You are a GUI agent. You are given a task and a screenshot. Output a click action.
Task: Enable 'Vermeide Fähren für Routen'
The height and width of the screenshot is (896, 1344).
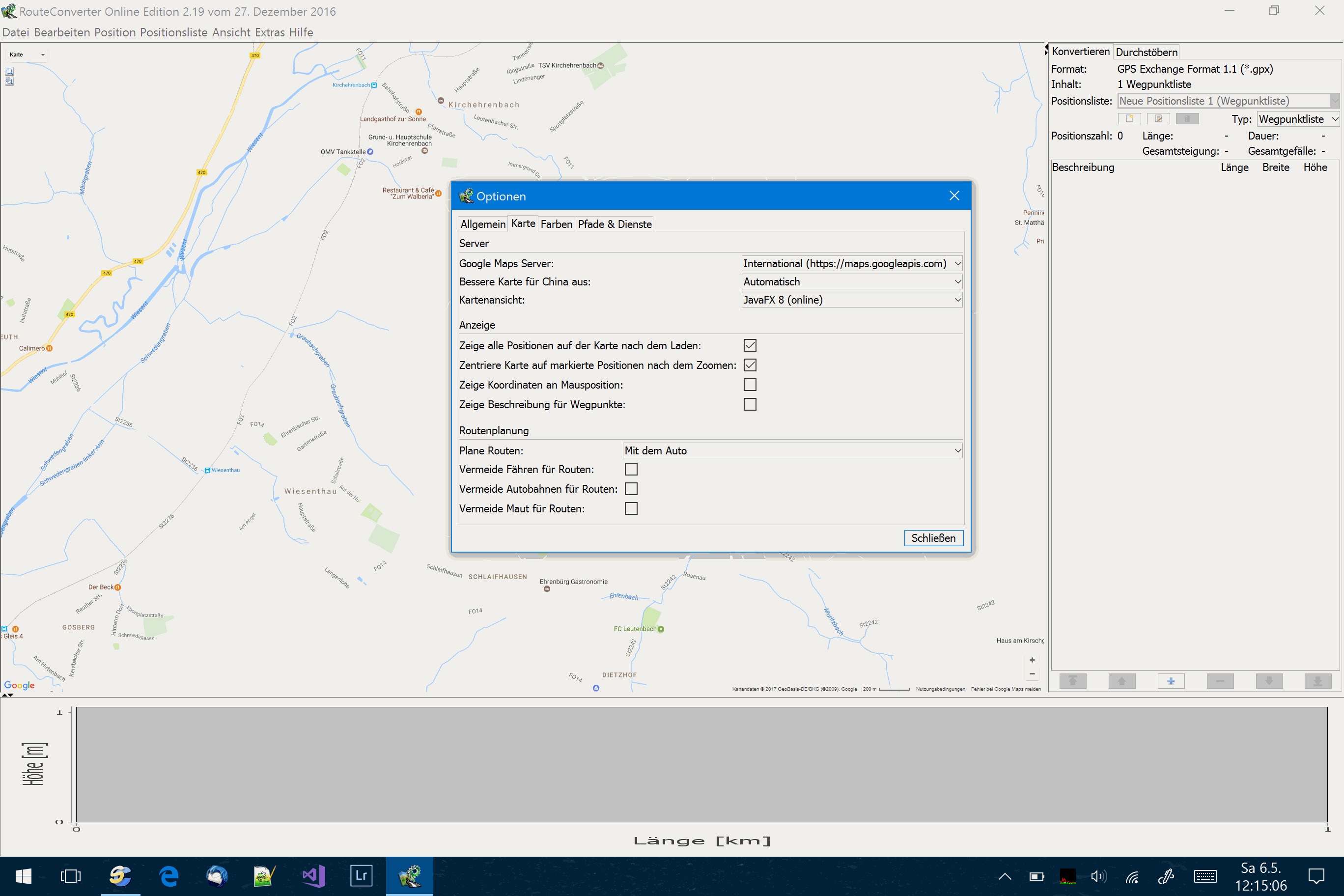(631, 469)
